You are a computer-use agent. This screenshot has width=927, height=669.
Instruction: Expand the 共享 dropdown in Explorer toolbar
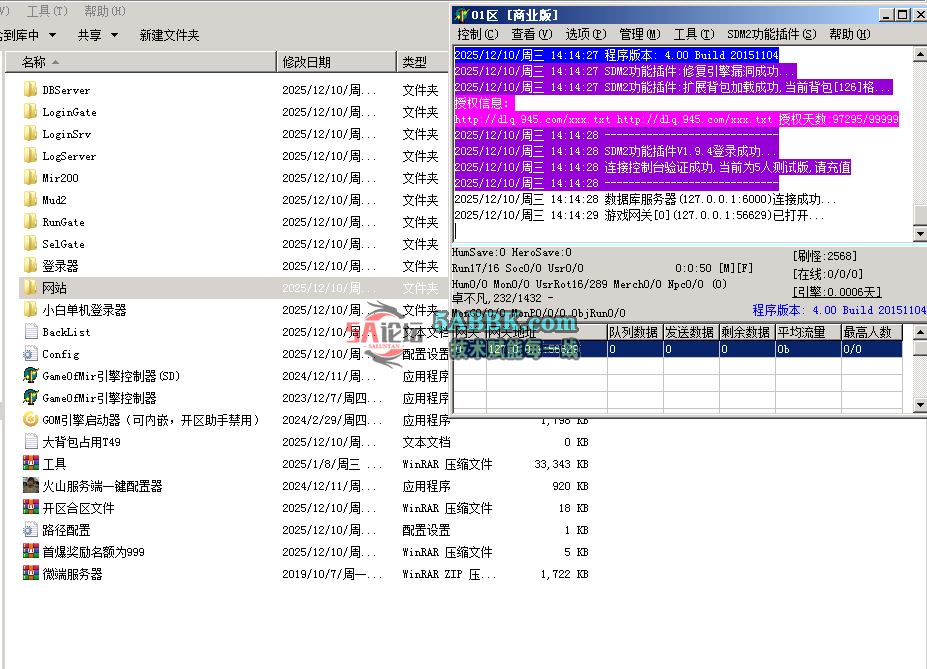click(98, 35)
